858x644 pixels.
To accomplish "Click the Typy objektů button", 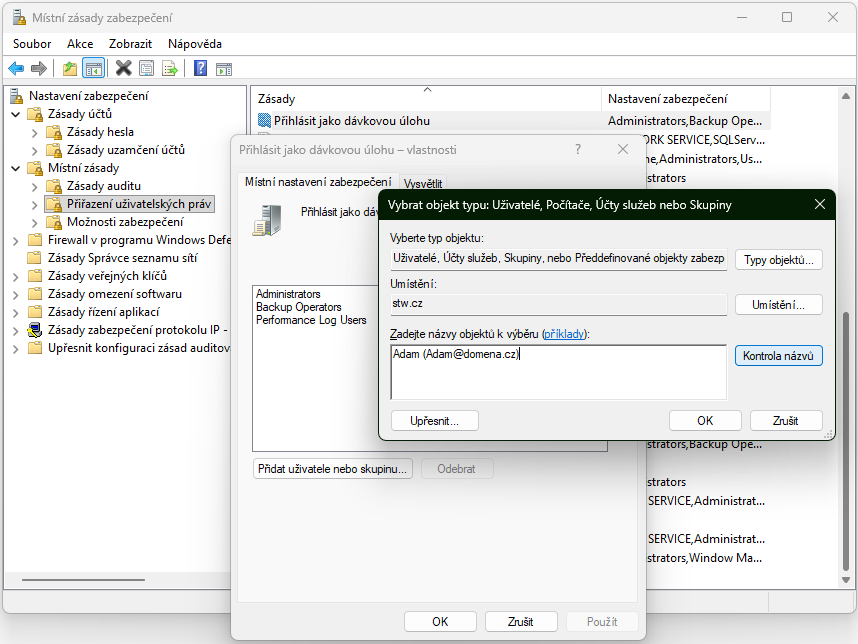I will 778,260.
